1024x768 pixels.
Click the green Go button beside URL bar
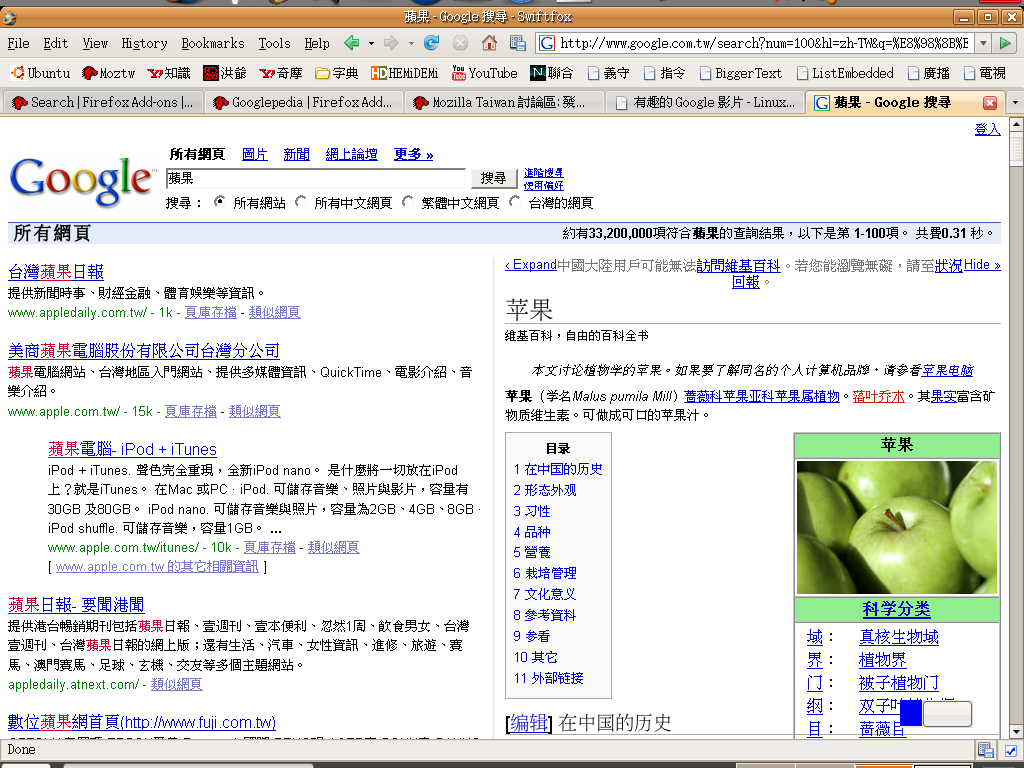click(x=1005, y=43)
